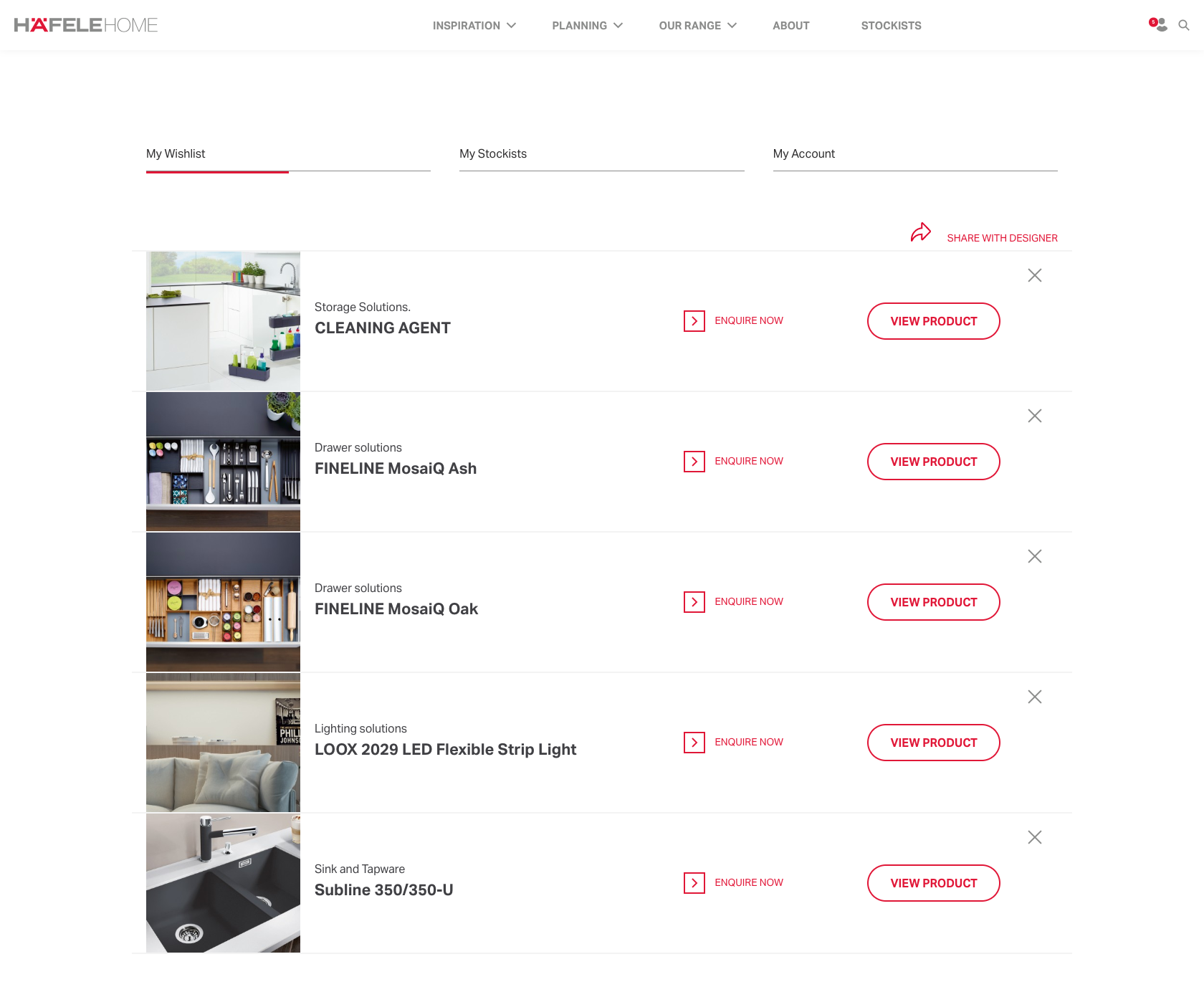1204x992 pixels.
Task: Open the Häfele Home logo link
Action: click(85, 24)
